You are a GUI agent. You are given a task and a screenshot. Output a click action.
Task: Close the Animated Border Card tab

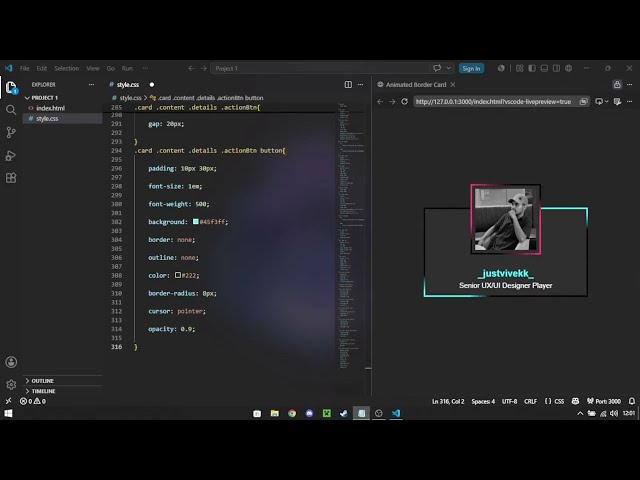coord(453,84)
